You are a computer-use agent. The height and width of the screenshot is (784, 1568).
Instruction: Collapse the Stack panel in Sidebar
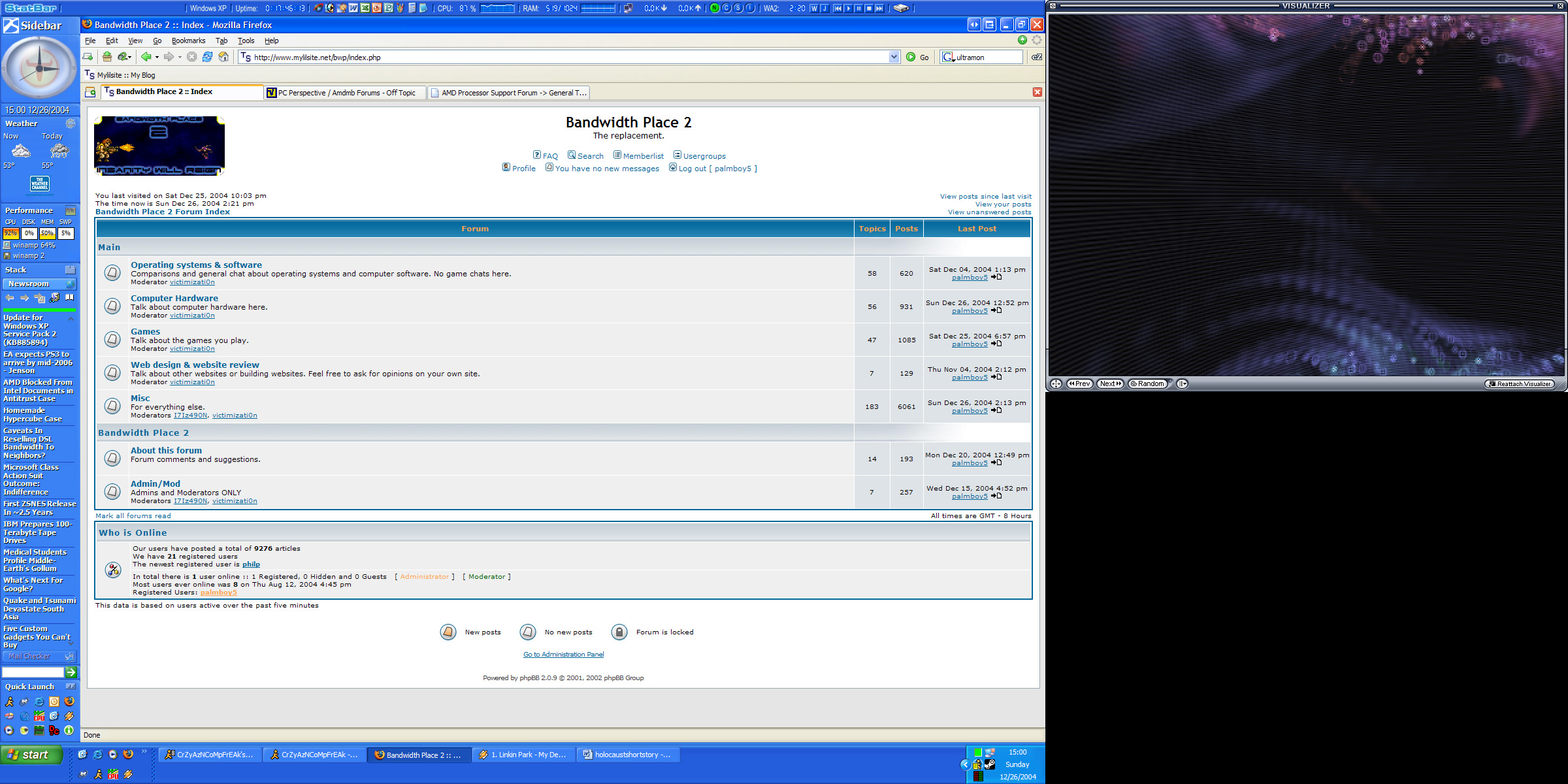(x=71, y=270)
